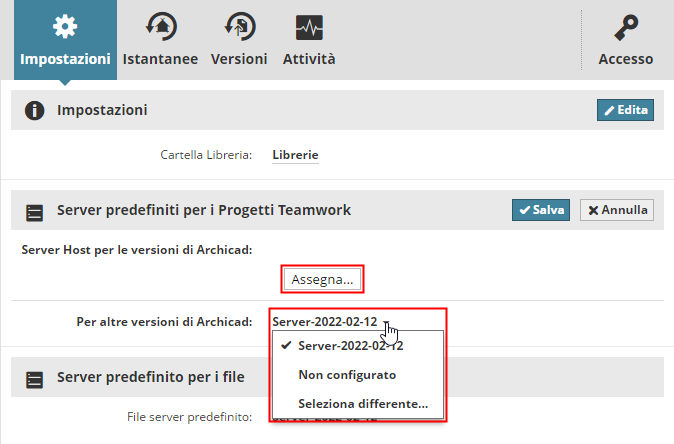Expand the Server-2022-02-12 dropdown
This screenshot has width=674, height=444.
coord(330,322)
